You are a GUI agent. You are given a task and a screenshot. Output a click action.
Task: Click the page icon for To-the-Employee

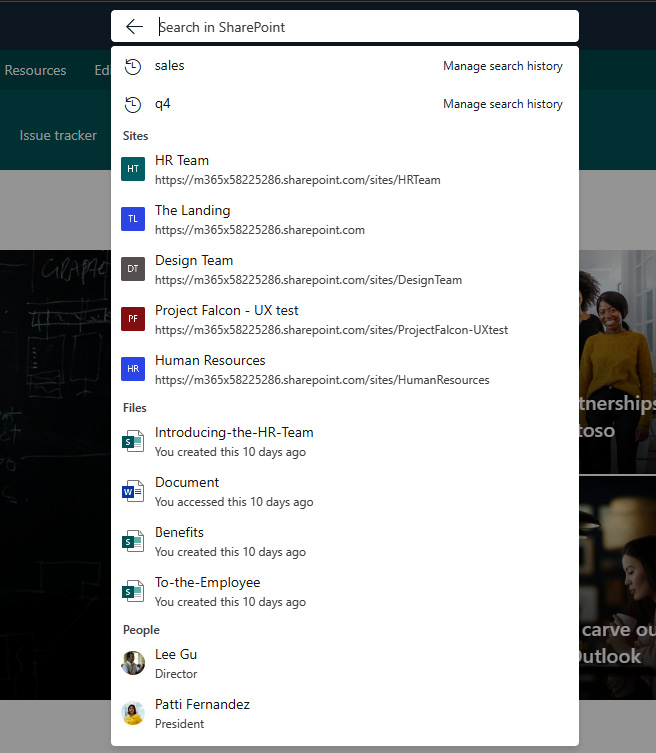pos(133,591)
